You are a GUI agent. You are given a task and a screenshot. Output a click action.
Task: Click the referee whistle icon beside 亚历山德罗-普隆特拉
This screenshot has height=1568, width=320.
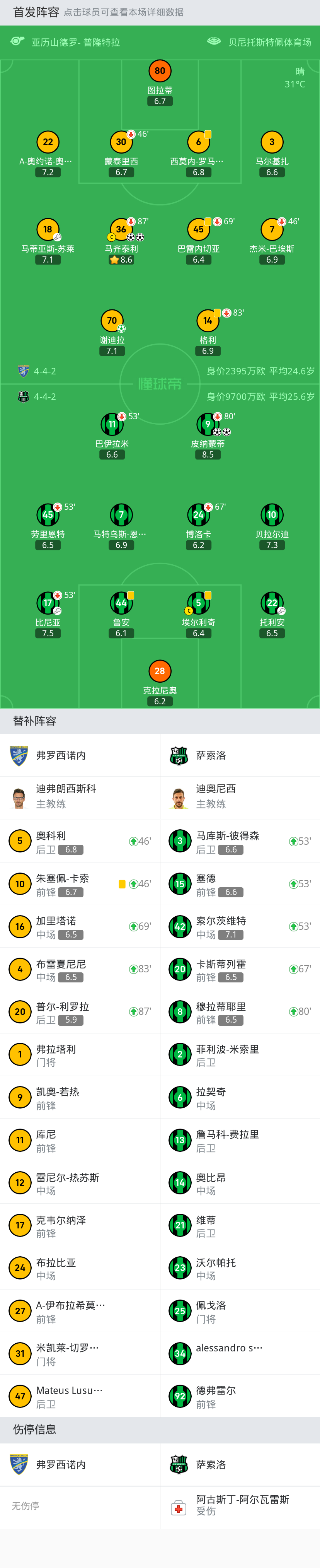click(x=17, y=41)
